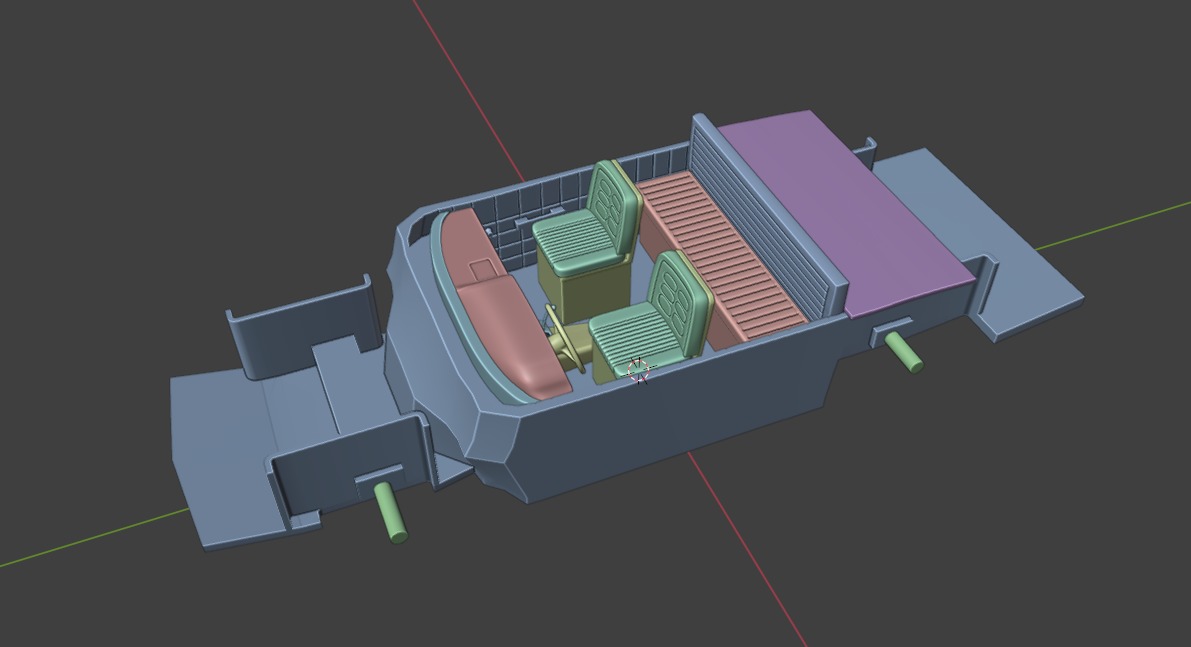Select the green axle cylinder under purple panel

pyautogui.click(x=904, y=353)
